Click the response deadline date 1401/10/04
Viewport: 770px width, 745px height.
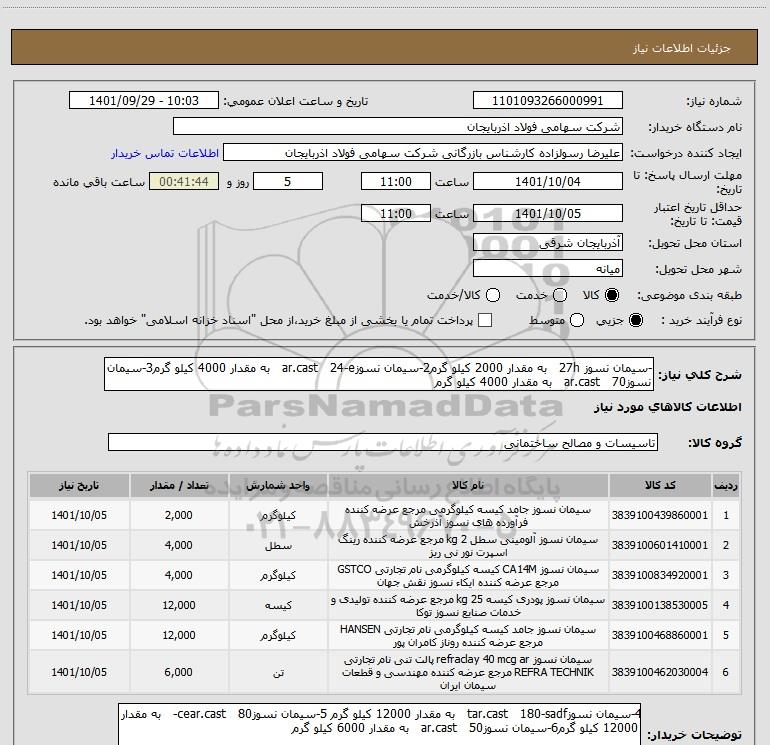click(548, 181)
